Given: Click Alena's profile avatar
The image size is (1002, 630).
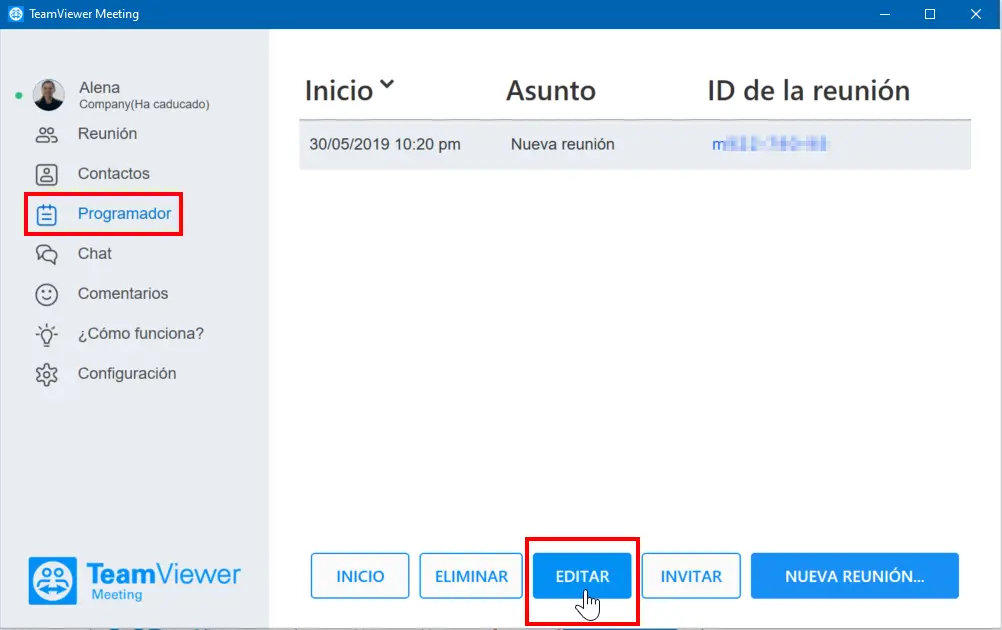Looking at the screenshot, I should click(x=49, y=95).
